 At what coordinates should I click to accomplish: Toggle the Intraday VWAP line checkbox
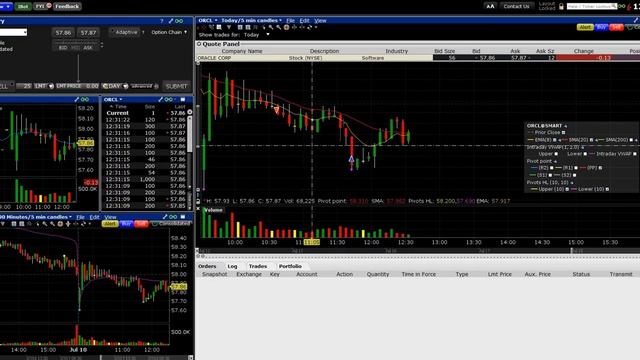(635, 154)
